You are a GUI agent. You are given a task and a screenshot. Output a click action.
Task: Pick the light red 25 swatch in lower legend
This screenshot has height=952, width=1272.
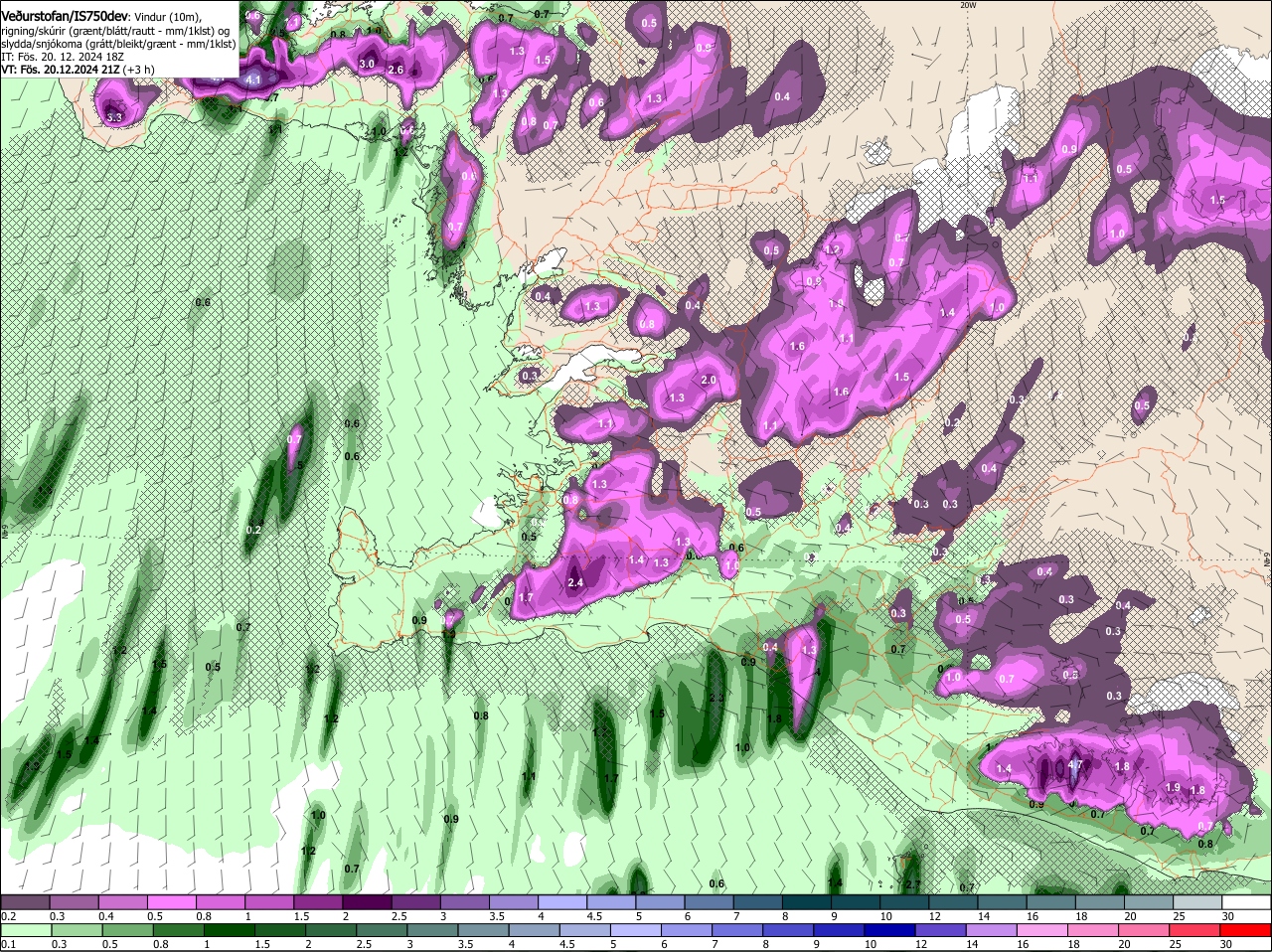tap(1194, 930)
